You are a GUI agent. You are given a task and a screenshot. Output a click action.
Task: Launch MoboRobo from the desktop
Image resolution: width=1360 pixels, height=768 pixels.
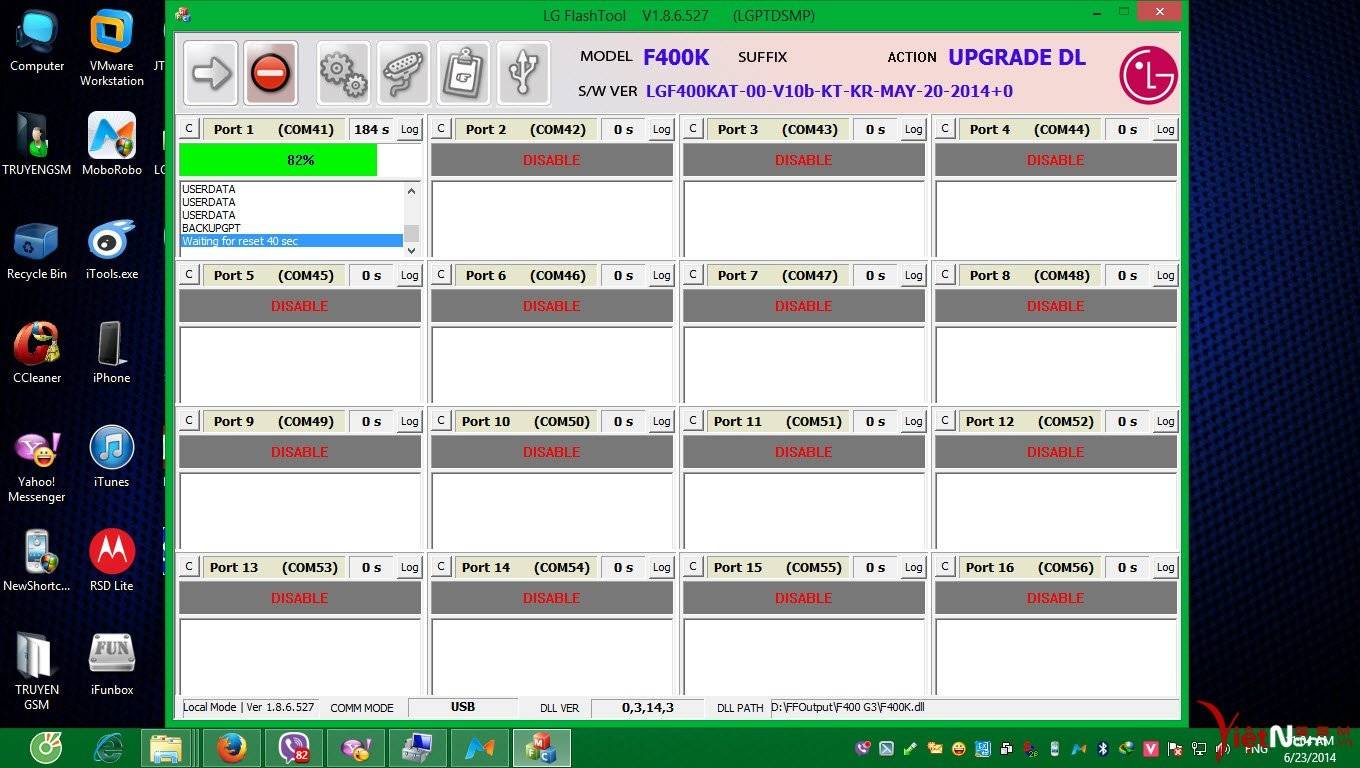[x=112, y=145]
